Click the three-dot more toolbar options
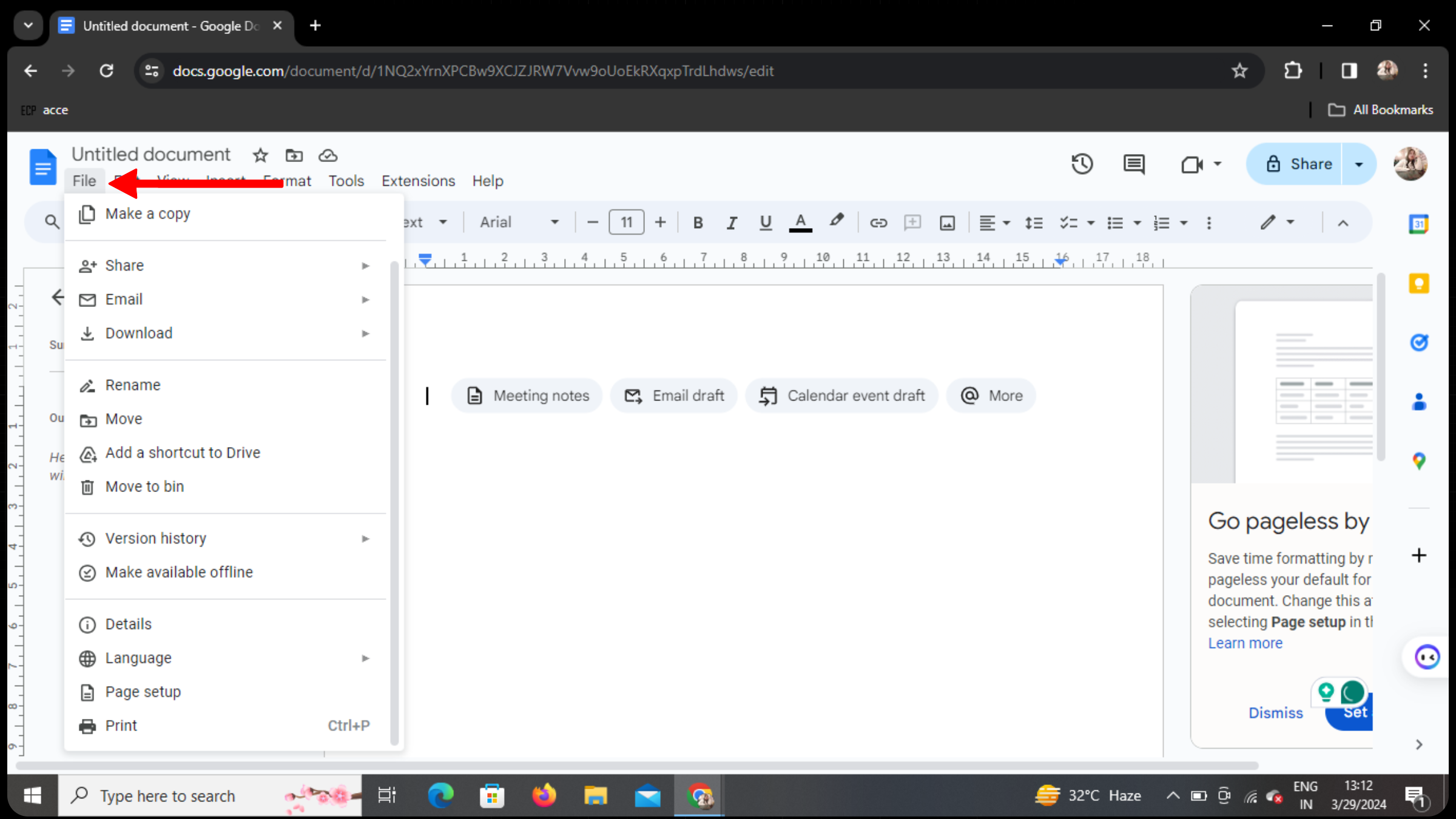The image size is (1456, 819). click(x=1209, y=223)
